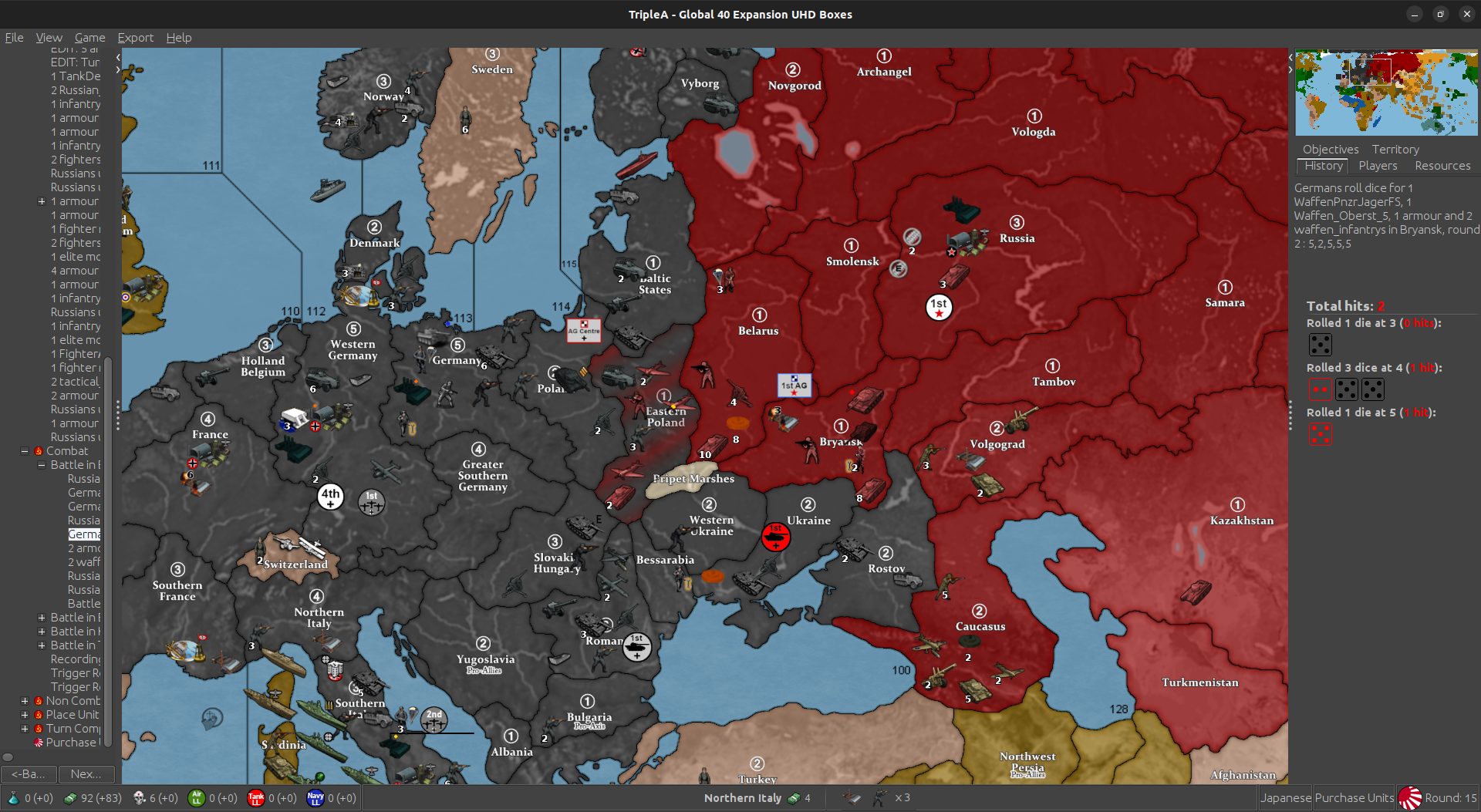Image resolution: width=1481 pixels, height=812 pixels.
Task: Click the AG Centre flag marker
Action: (x=584, y=331)
